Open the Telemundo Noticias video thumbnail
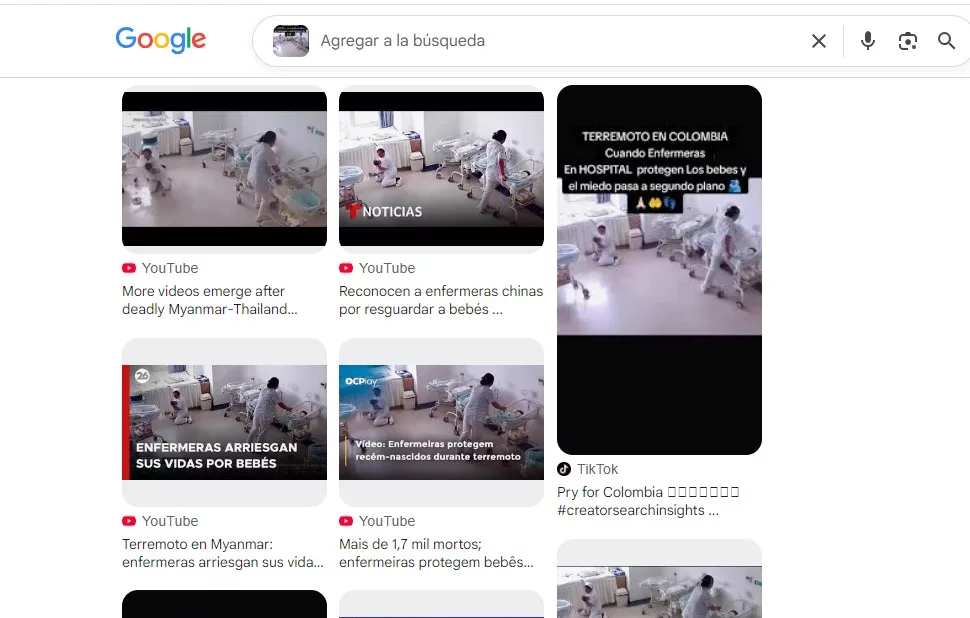 click(442, 169)
